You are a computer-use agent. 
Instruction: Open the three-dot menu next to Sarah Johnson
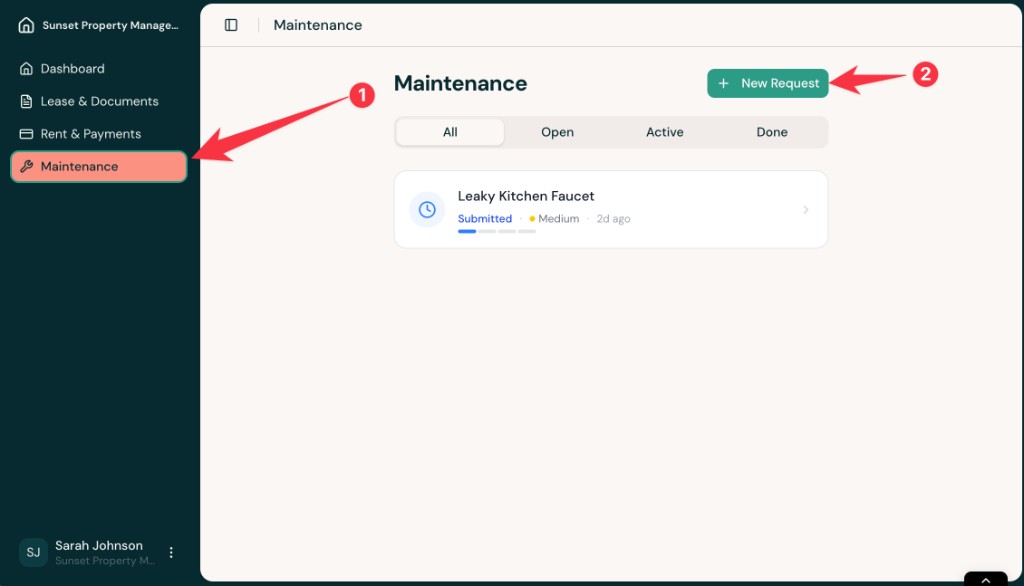click(171, 552)
